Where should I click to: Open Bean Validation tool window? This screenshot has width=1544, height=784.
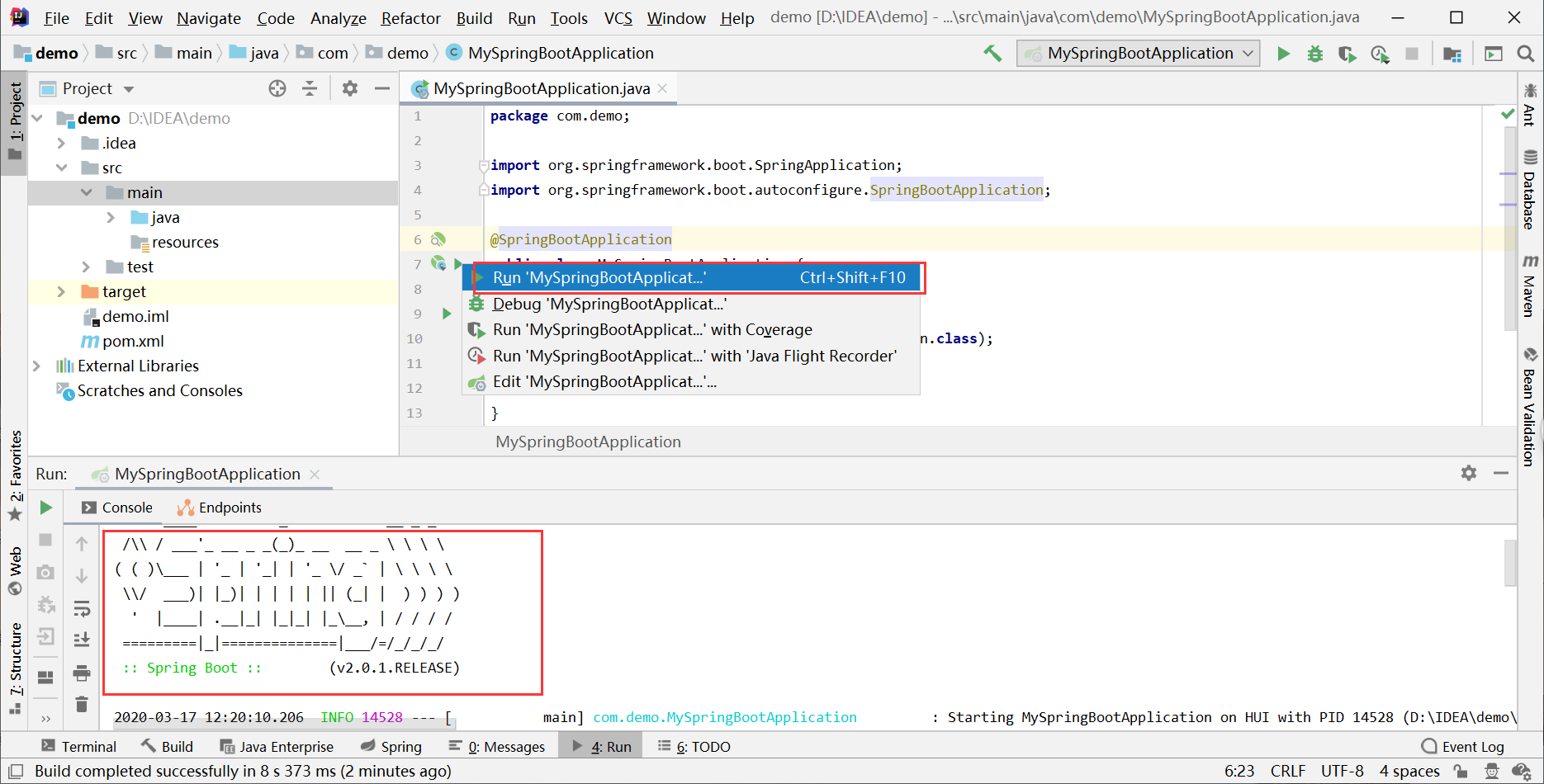point(1530,408)
